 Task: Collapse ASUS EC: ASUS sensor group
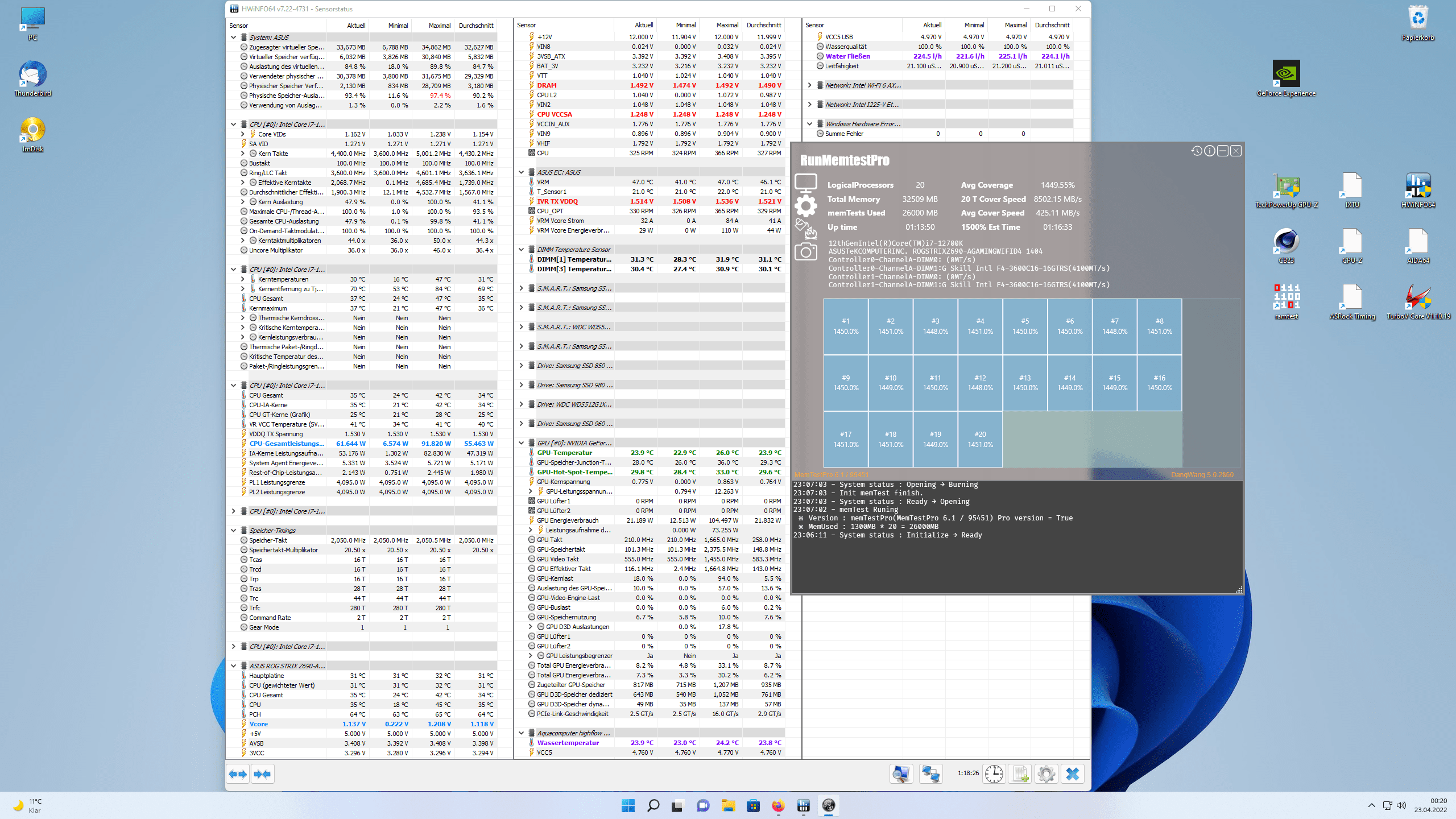521,172
